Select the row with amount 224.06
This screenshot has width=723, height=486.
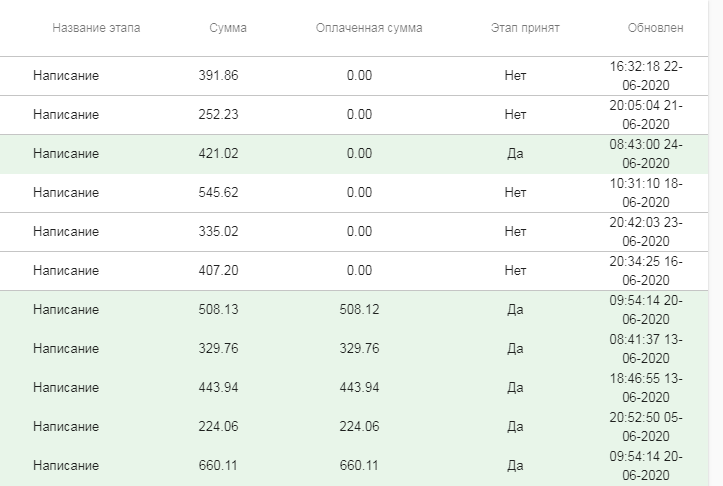point(354,427)
